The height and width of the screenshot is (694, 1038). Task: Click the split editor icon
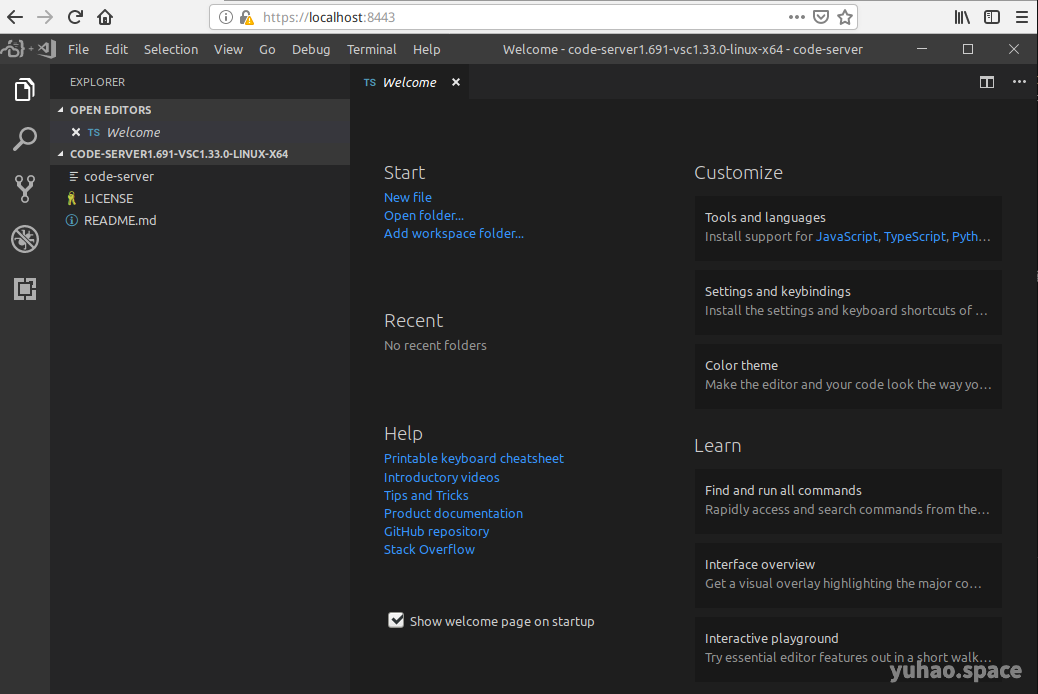pos(987,82)
